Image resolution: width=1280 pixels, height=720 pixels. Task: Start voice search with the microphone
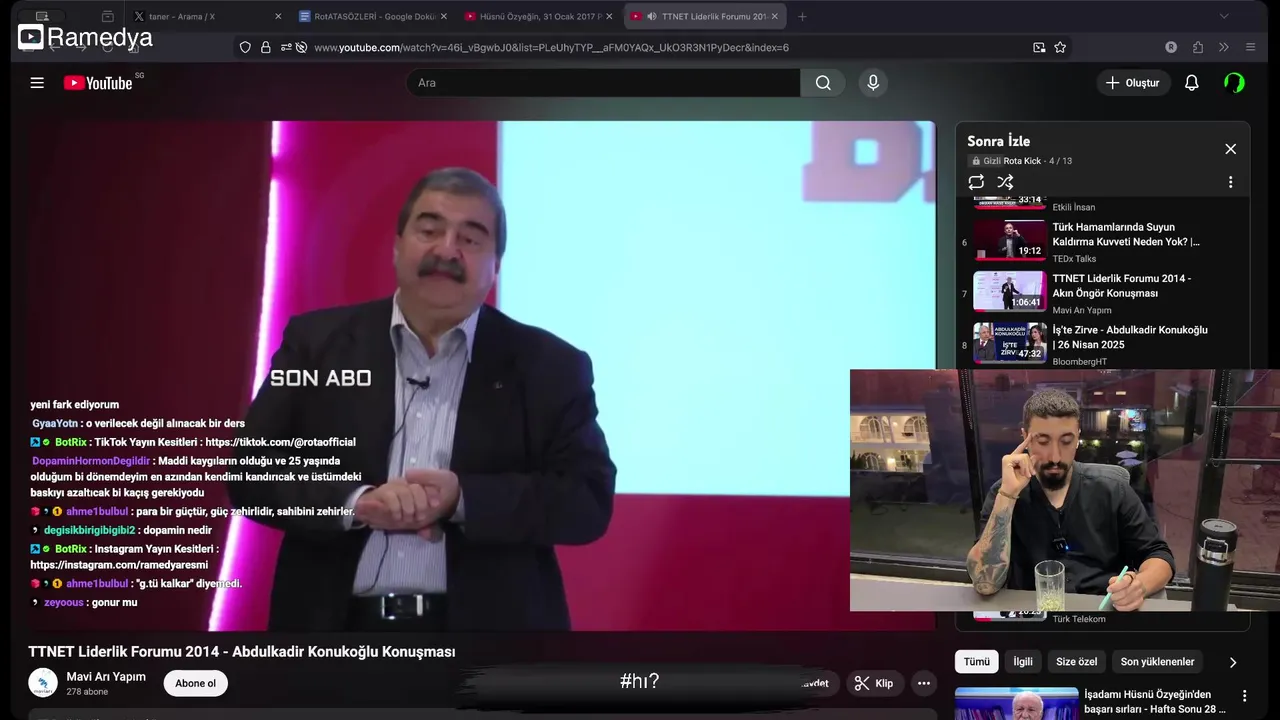[x=873, y=83]
